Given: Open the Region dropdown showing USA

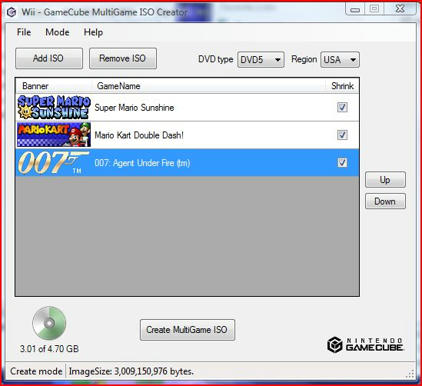Looking at the screenshot, I should (x=340, y=60).
